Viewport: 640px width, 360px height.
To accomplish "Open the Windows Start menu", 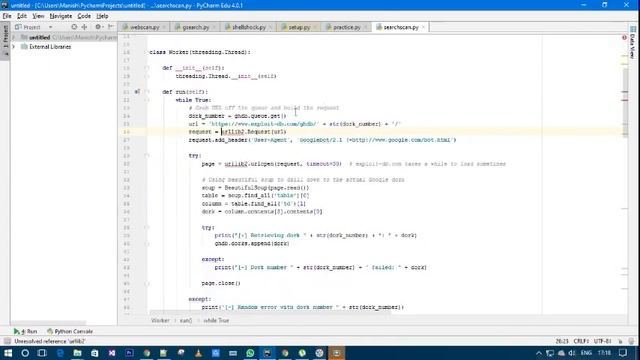I will click(8, 353).
